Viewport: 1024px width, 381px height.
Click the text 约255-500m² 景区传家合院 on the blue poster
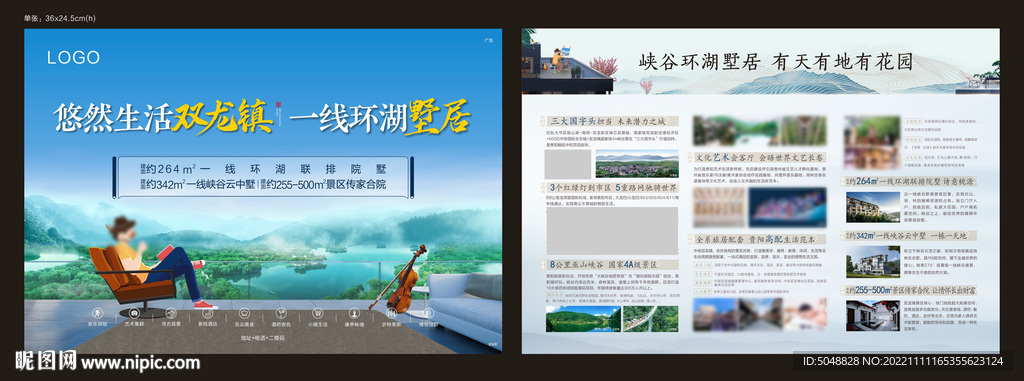pos(323,185)
